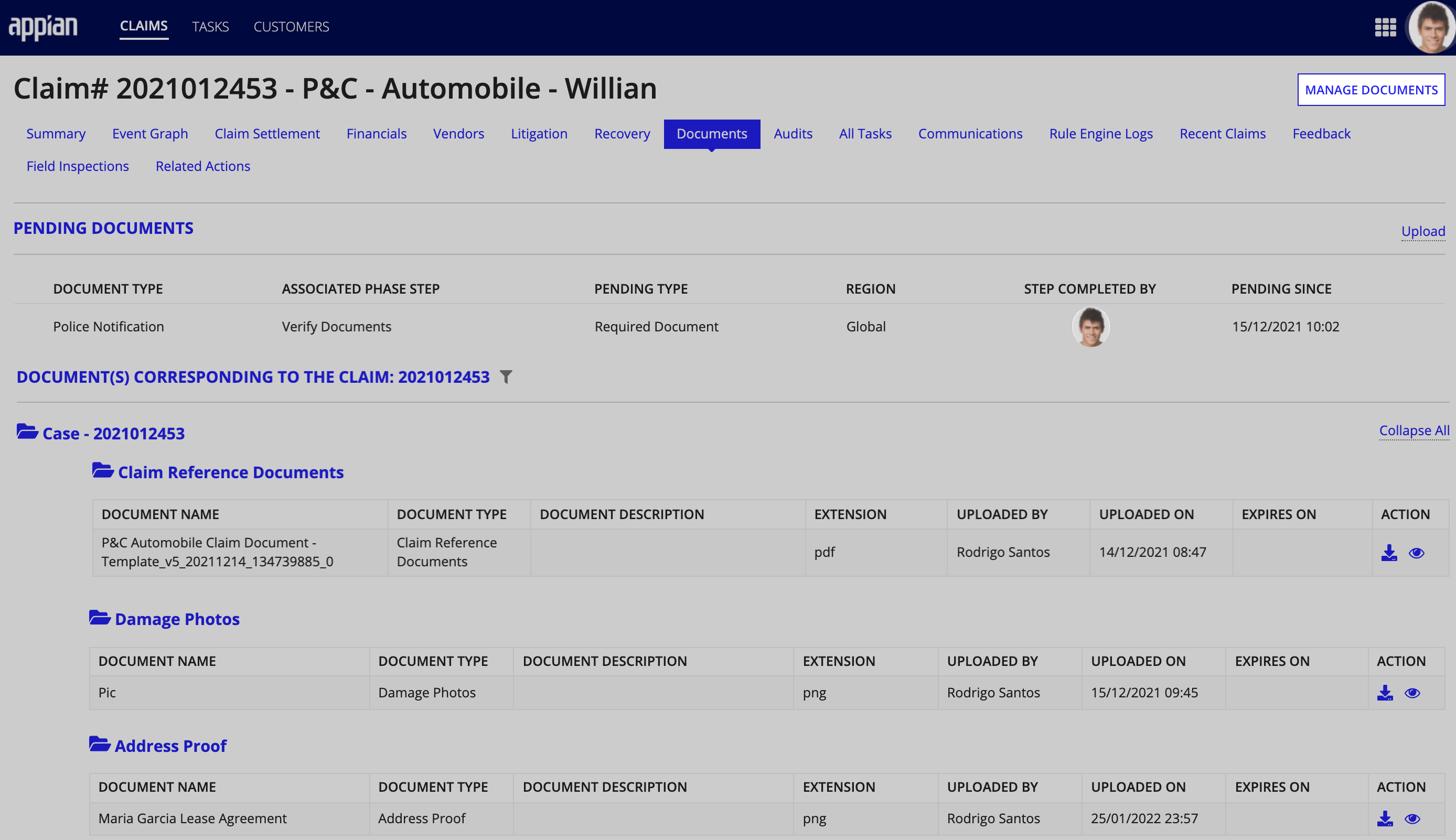Screen dimensions: 1456x840
Task: Switch to the Summary tab
Action: point(57,133)
